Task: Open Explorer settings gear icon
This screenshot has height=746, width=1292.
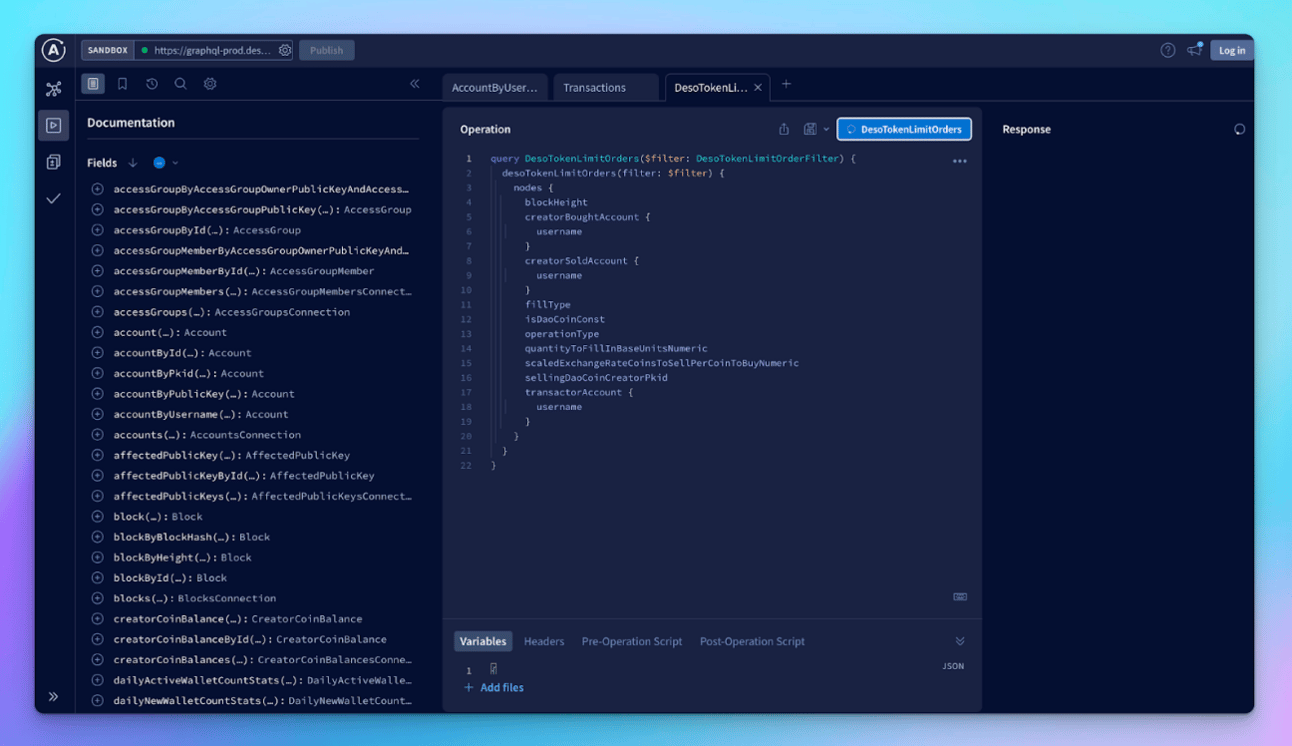Action: (x=210, y=84)
